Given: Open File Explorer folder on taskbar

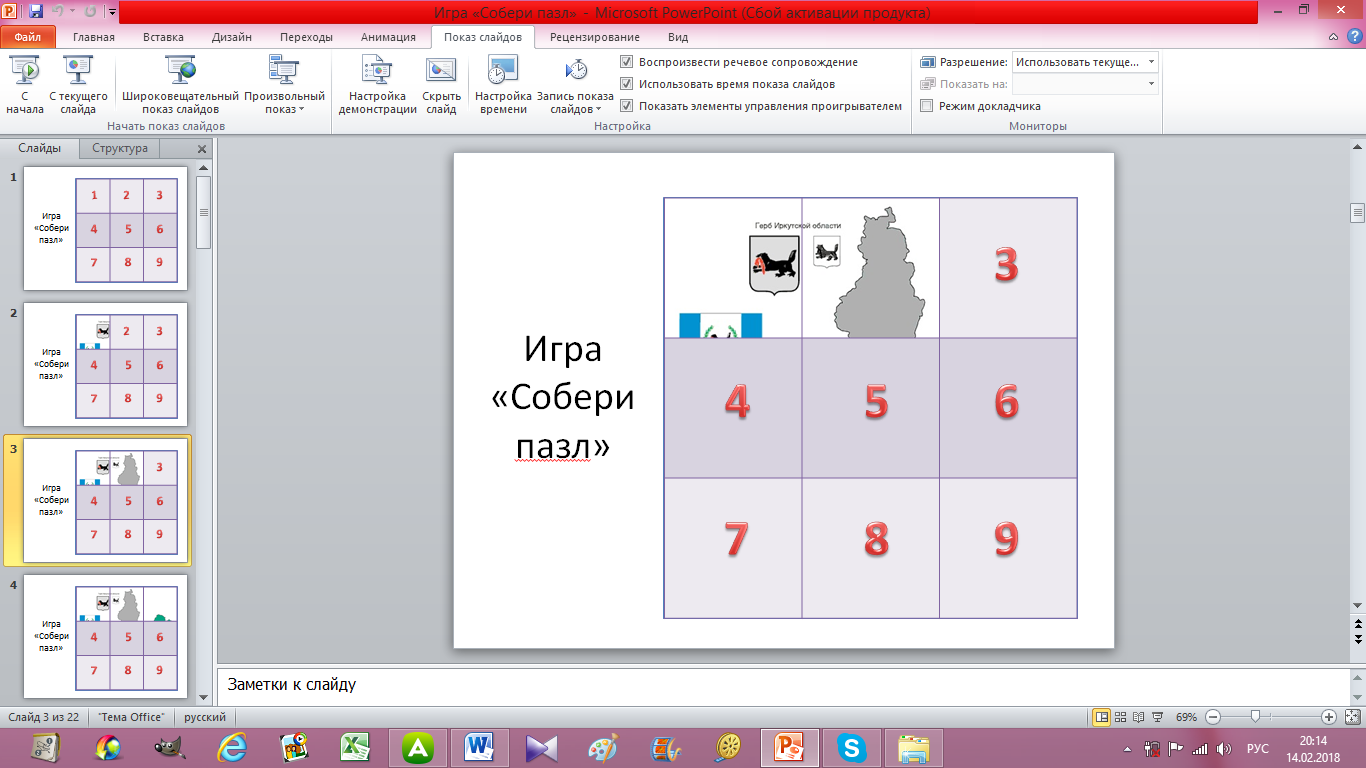Looking at the screenshot, I should (x=914, y=747).
